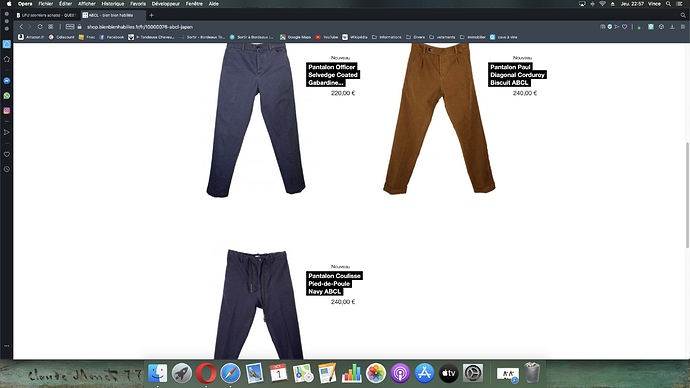Open the YouTube bookmark
The image size is (690, 388).
327,37
